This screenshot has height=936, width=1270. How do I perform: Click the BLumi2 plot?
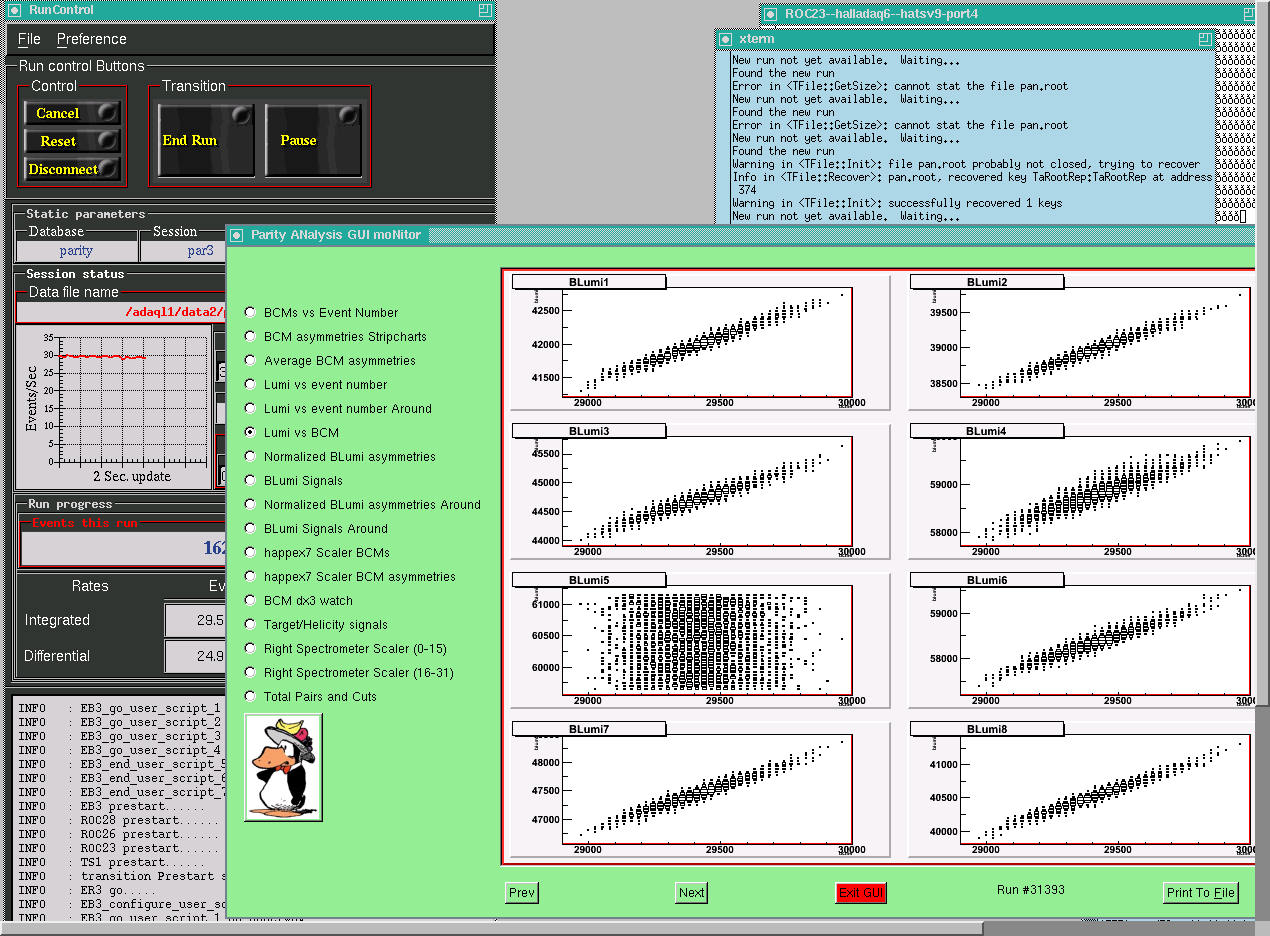point(1081,341)
